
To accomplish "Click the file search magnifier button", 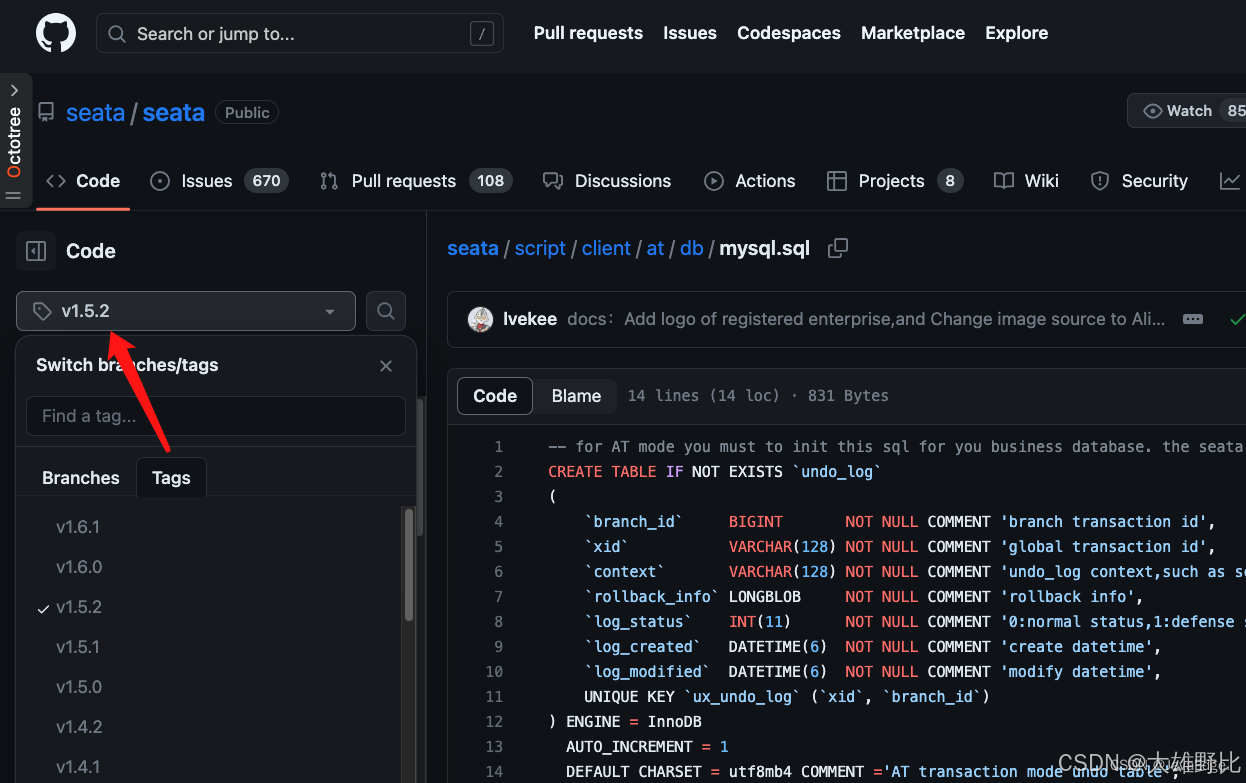I will pyautogui.click(x=386, y=311).
